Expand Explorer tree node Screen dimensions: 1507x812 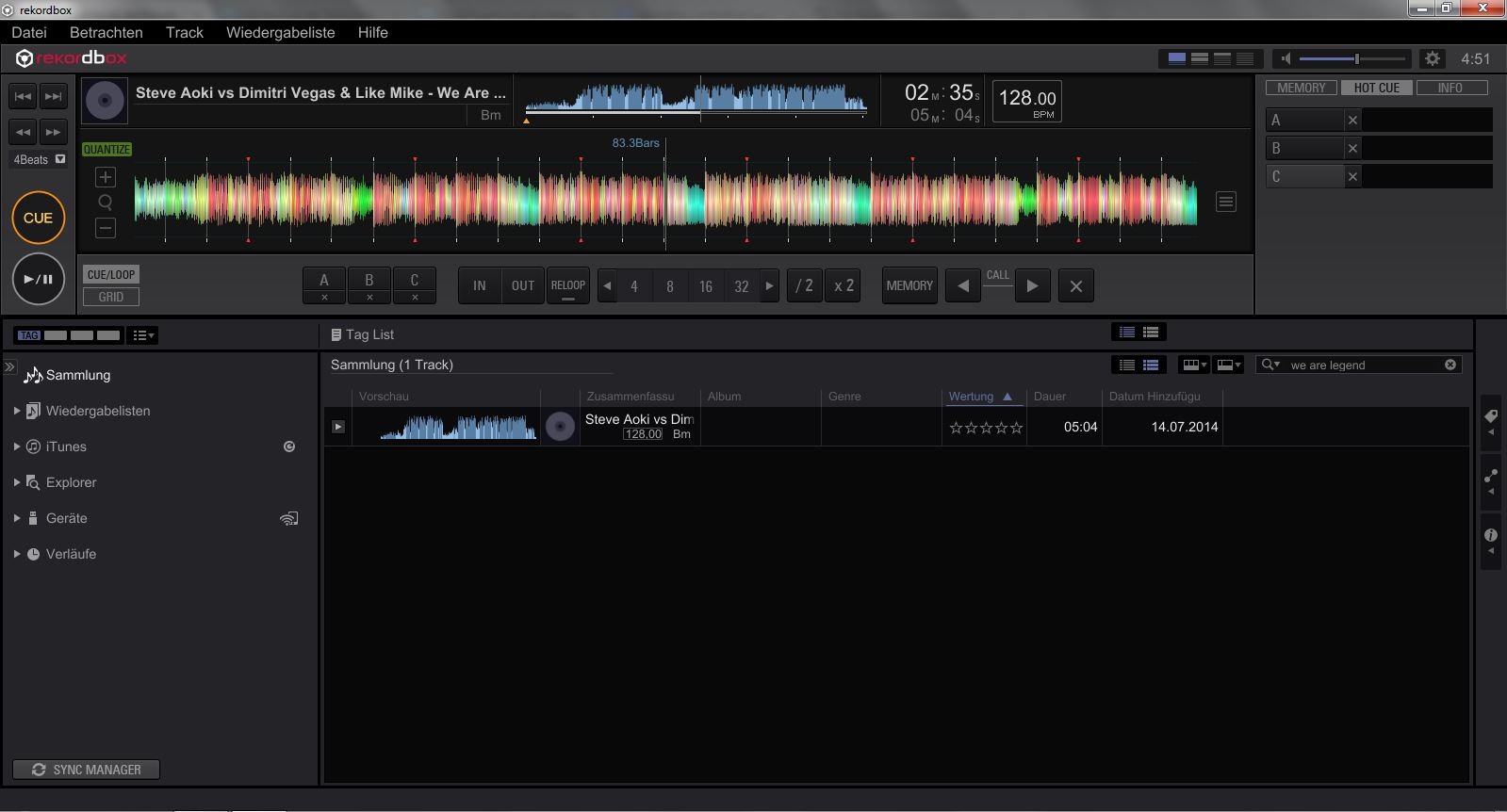[x=17, y=482]
